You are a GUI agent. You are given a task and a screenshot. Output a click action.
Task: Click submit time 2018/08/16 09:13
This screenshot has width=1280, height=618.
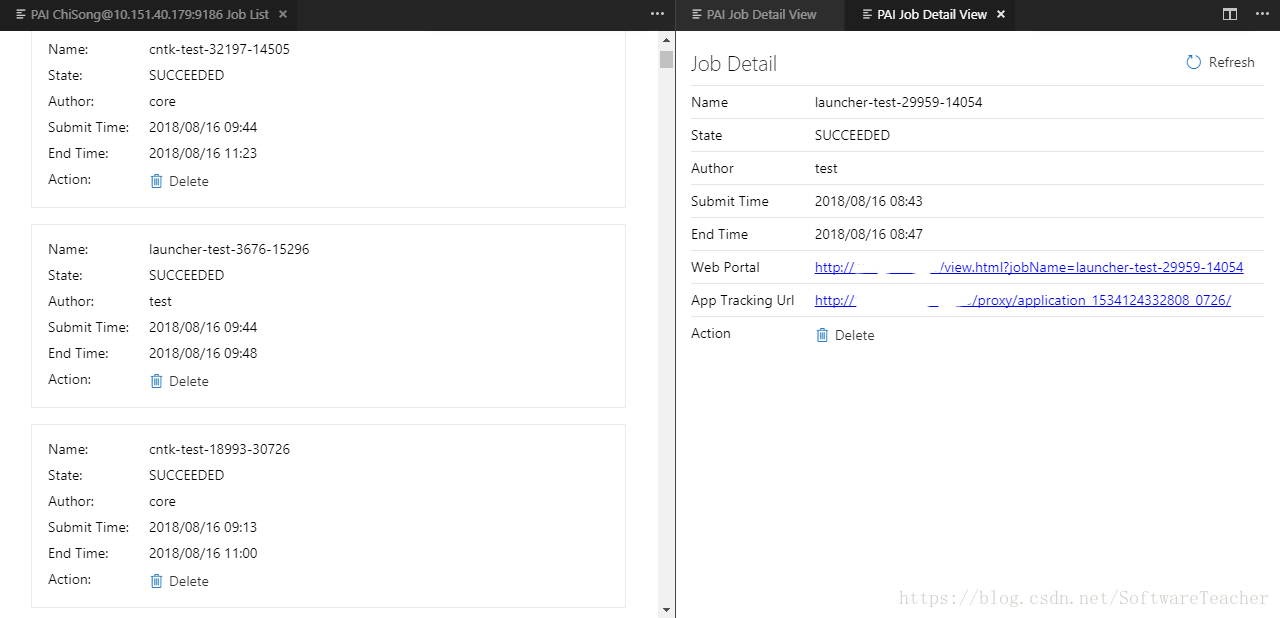click(x=203, y=527)
